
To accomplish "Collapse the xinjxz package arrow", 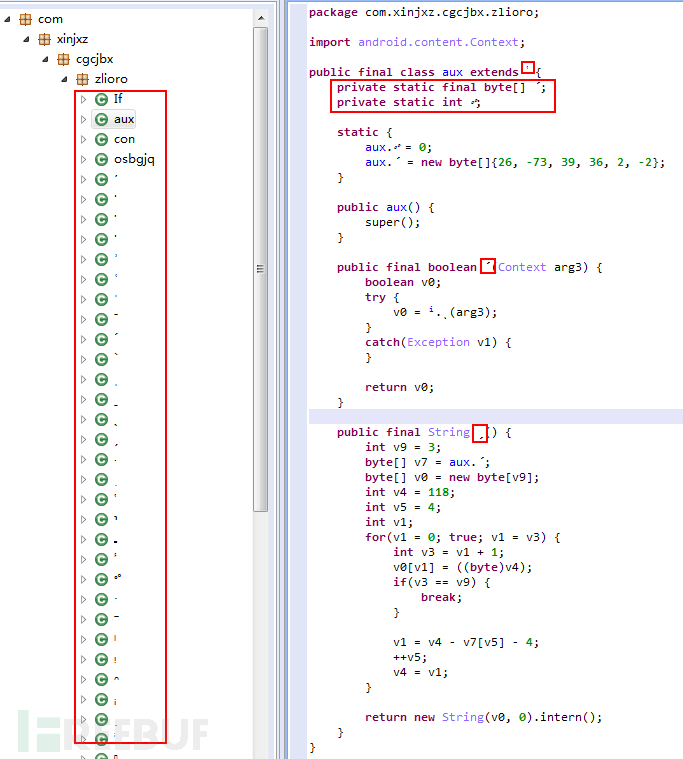I will pos(27,39).
